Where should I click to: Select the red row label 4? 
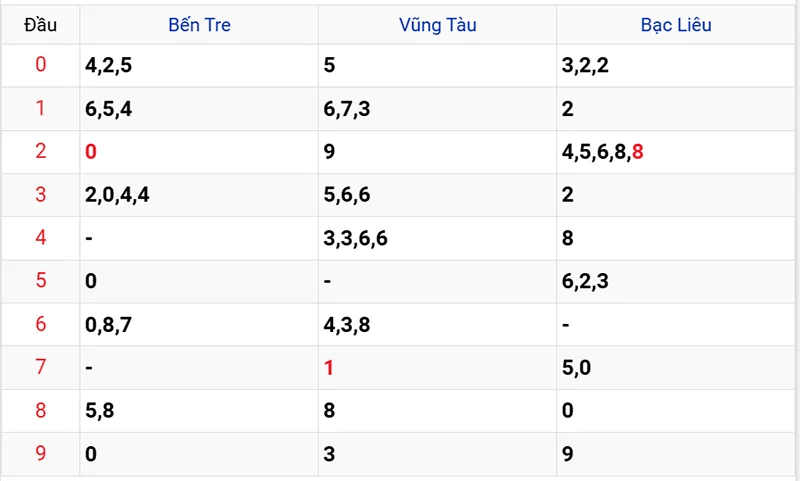pyautogui.click(x=40, y=238)
